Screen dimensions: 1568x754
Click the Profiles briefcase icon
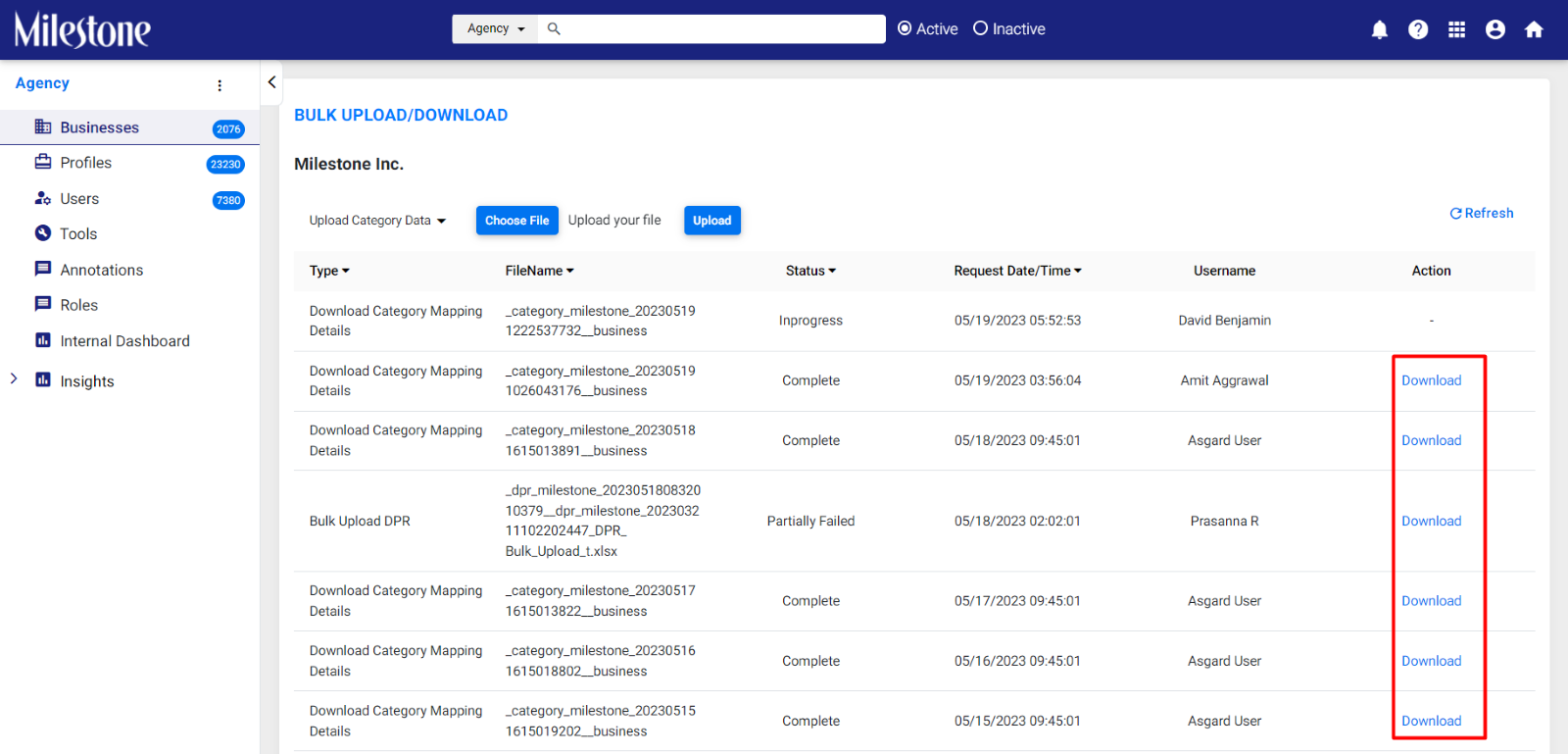tap(43, 162)
